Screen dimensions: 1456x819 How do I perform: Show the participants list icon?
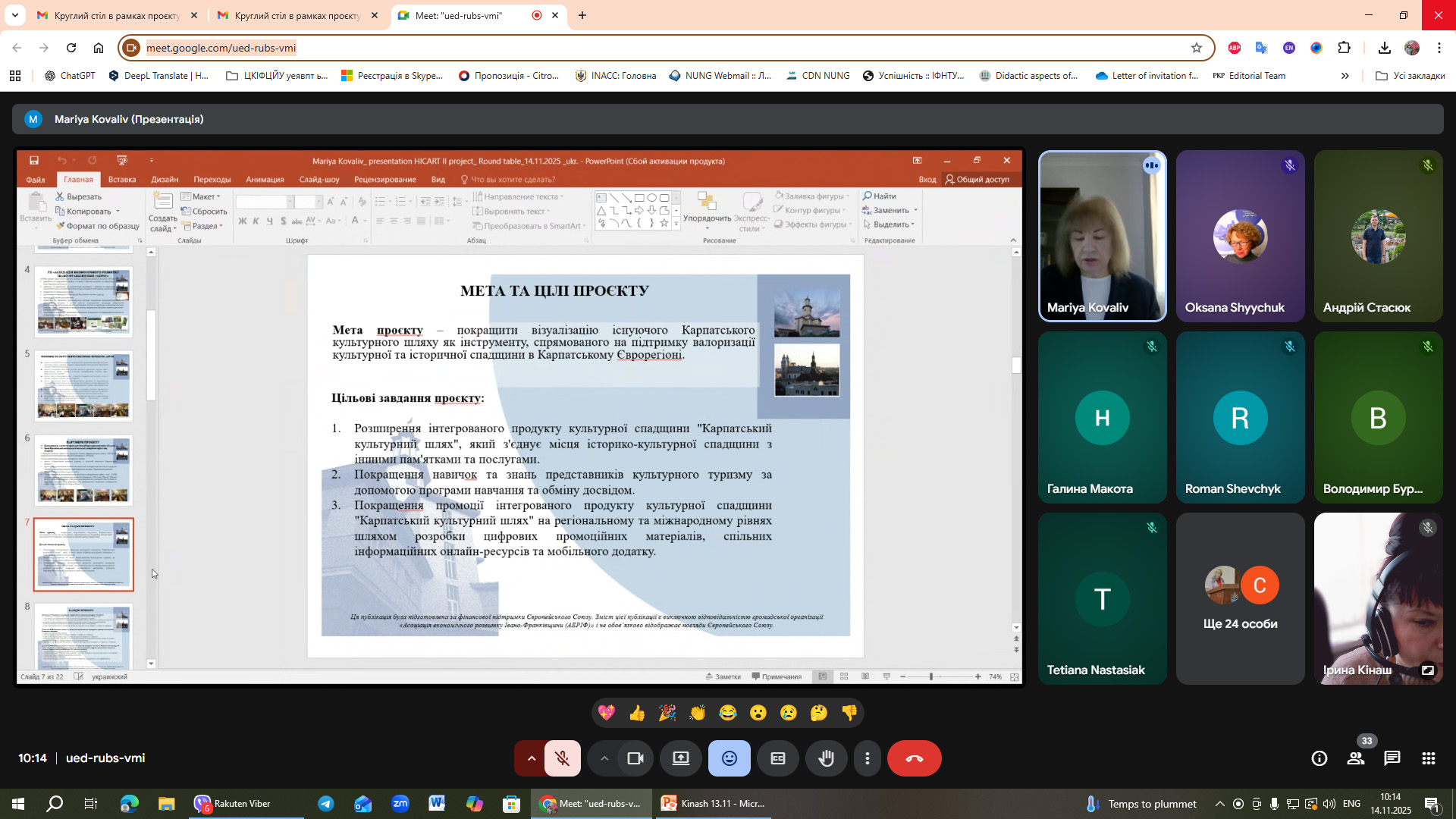pyautogui.click(x=1355, y=758)
